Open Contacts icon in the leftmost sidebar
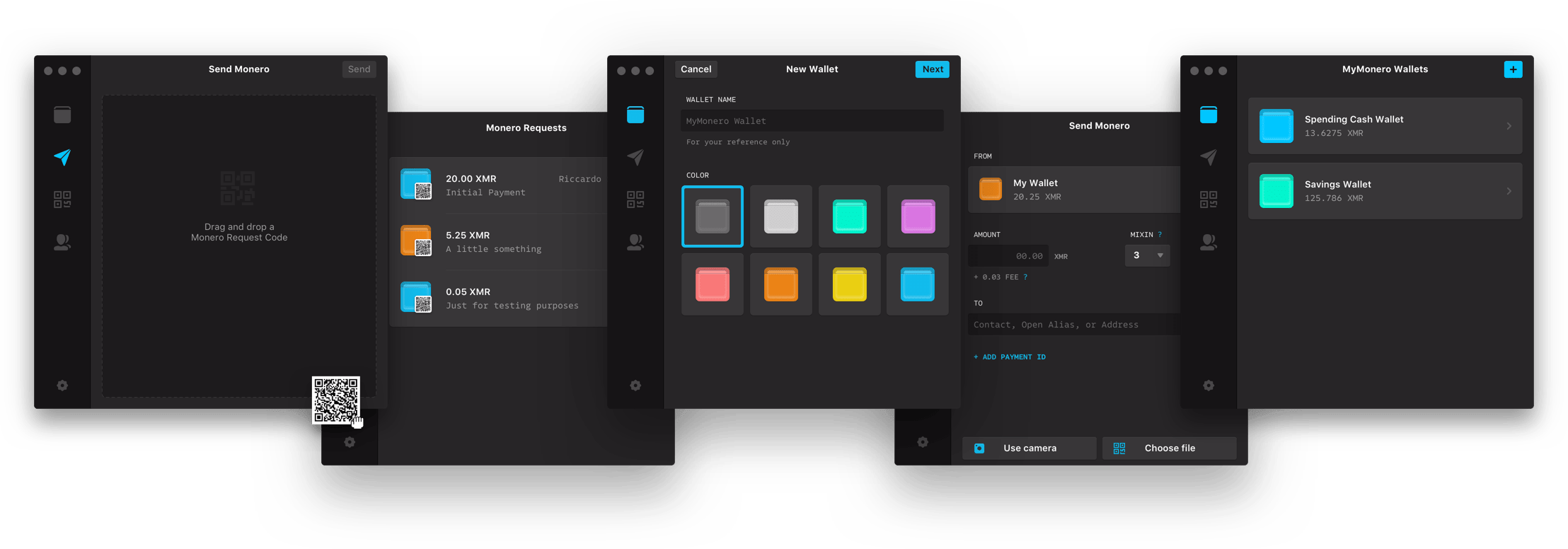The width and height of the screenshot is (1568, 549). [x=62, y=243]
